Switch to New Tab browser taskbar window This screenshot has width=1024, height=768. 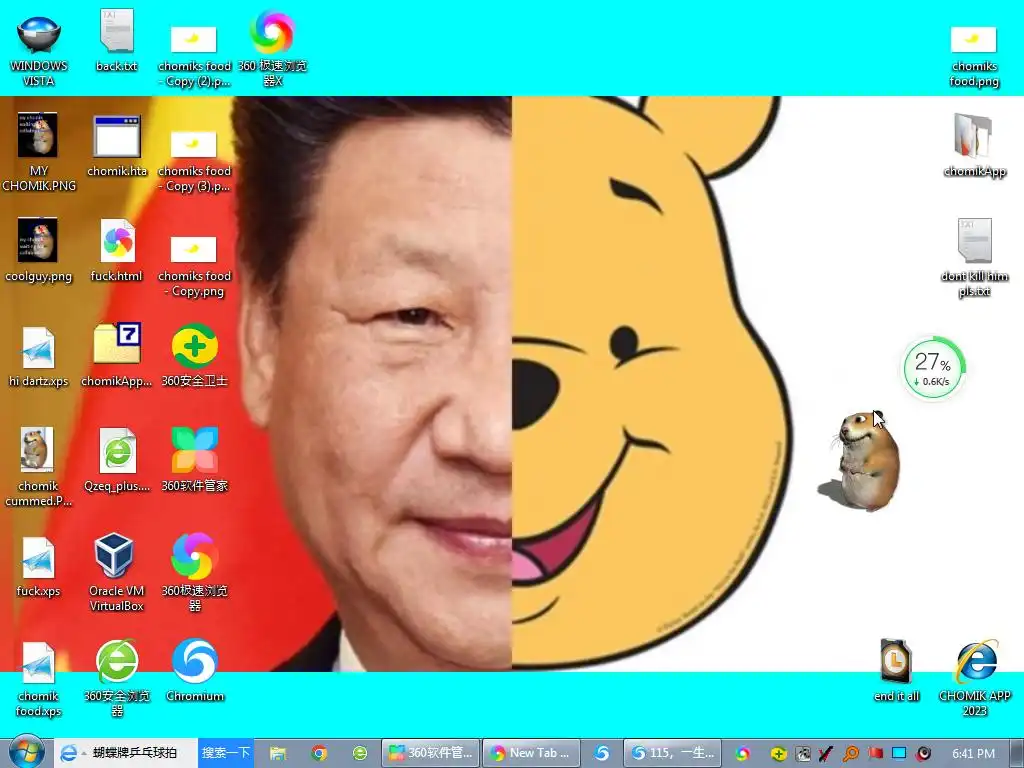pos(531,753)
